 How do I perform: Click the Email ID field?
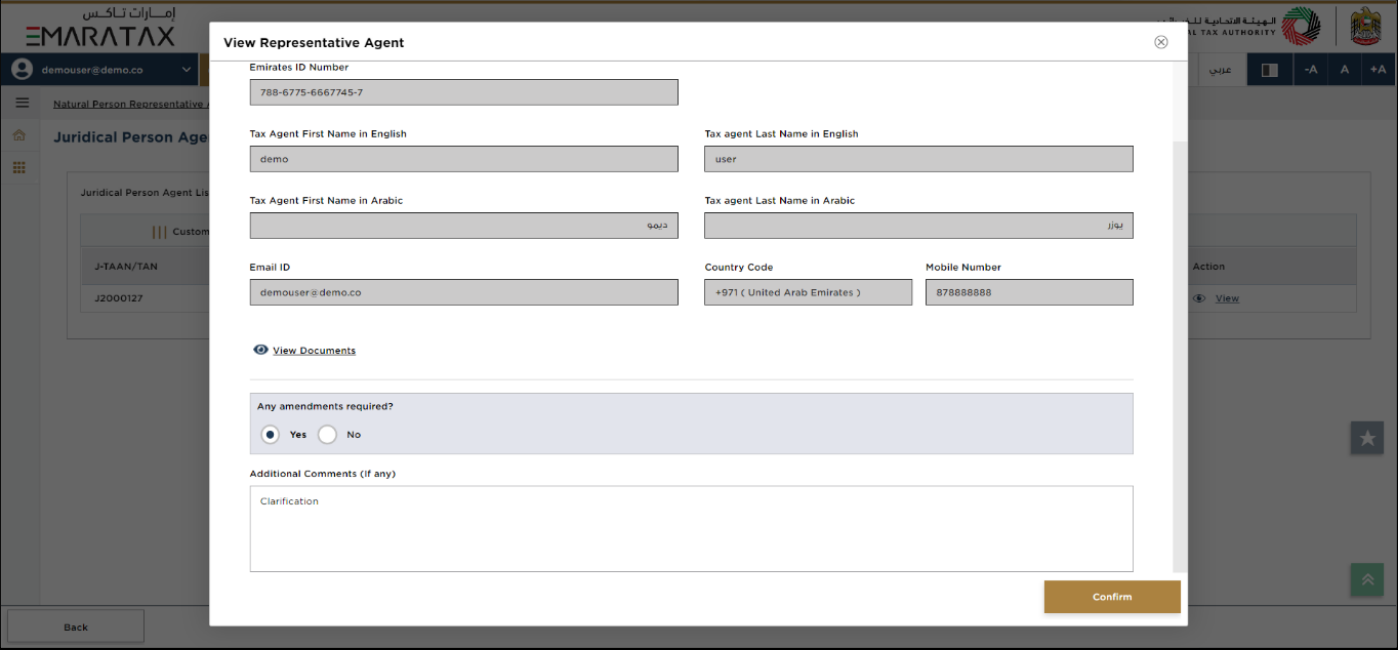coord(464,292)
